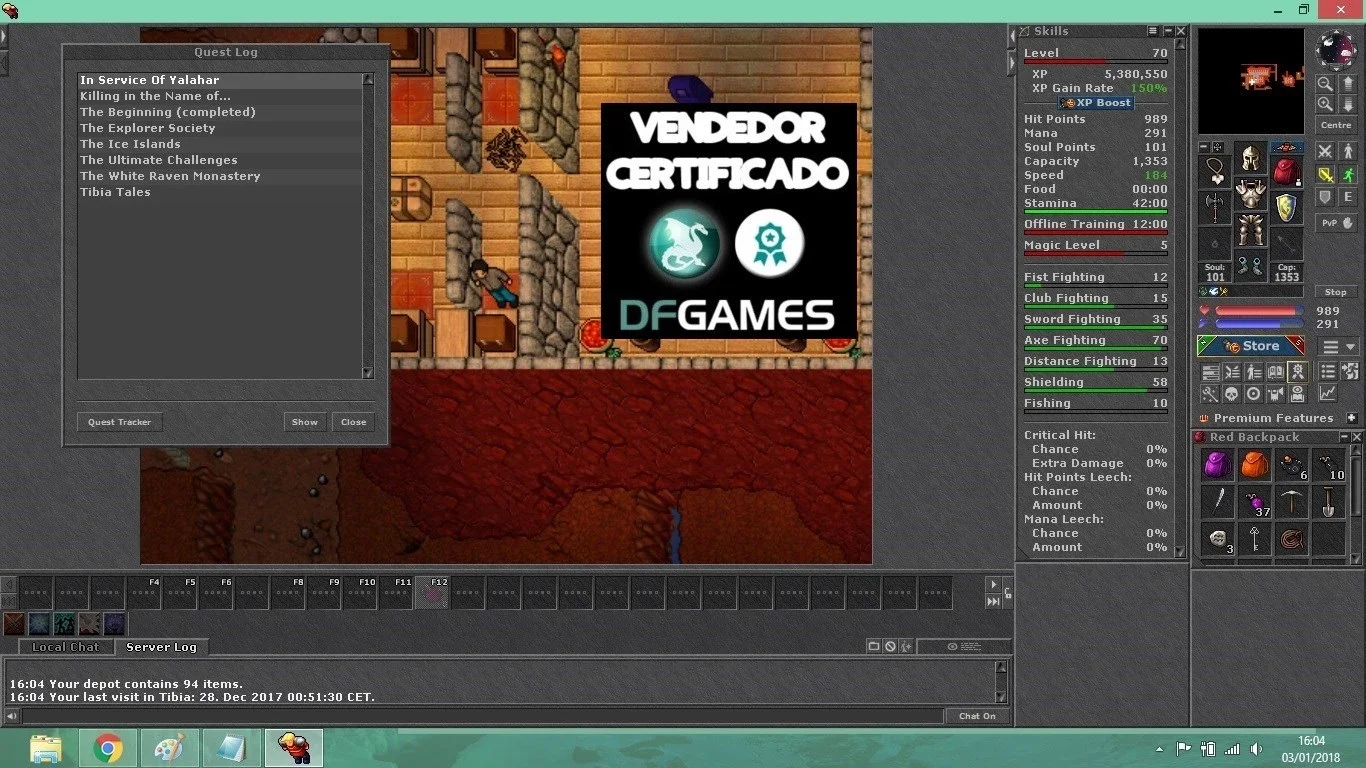Toggle stand while fighting mode
This screenshot has width=1366, height=768.
[1348, 151]
